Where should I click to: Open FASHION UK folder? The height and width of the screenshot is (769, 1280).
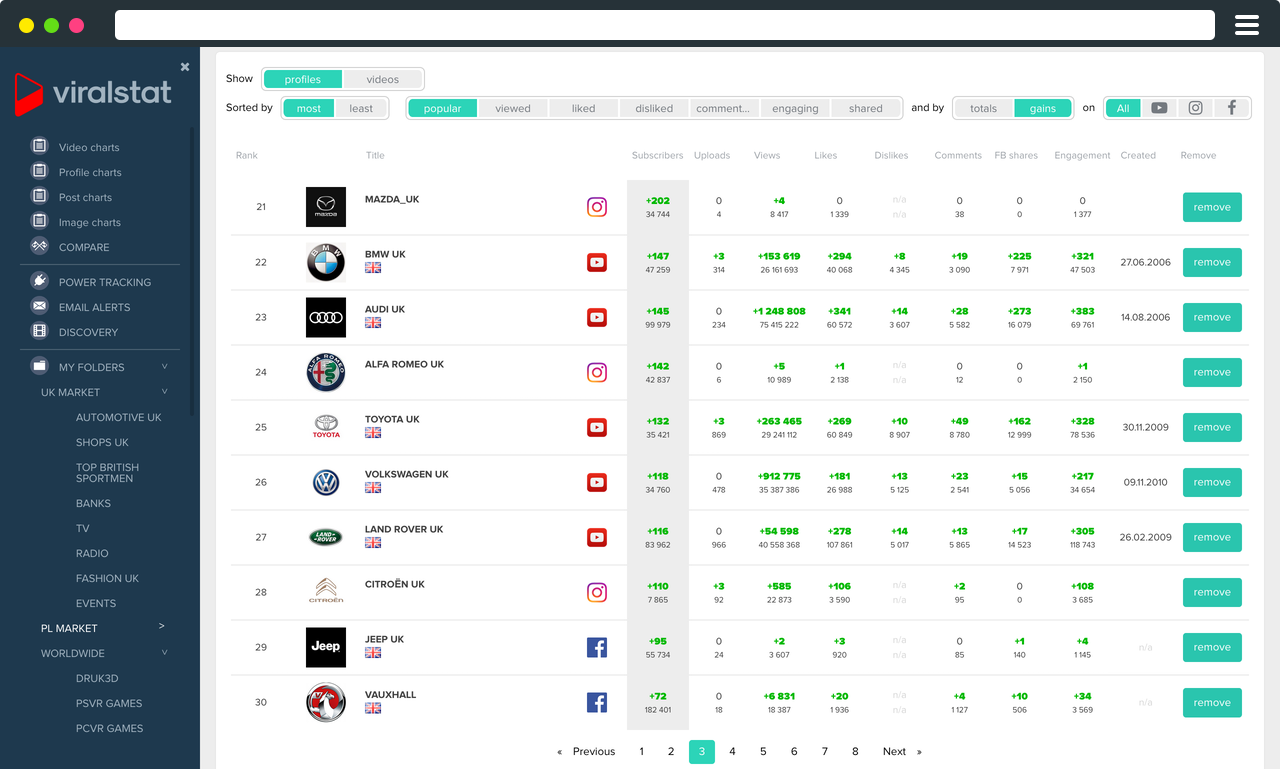[x=107, y=578]
